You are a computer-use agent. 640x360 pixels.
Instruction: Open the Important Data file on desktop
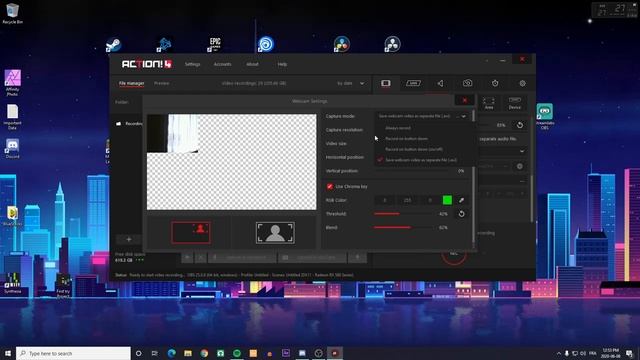click(x=12, y=117)
